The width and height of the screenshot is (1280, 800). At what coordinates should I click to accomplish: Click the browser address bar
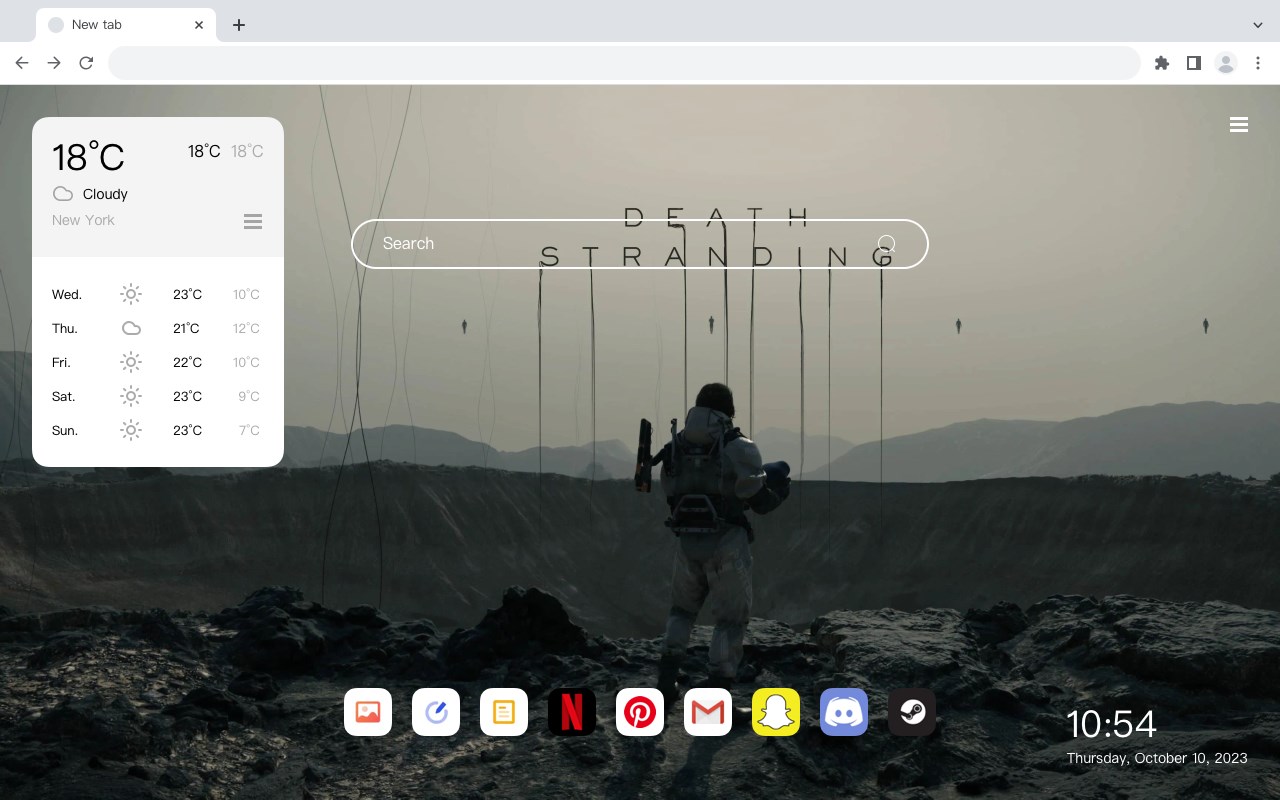624,63
